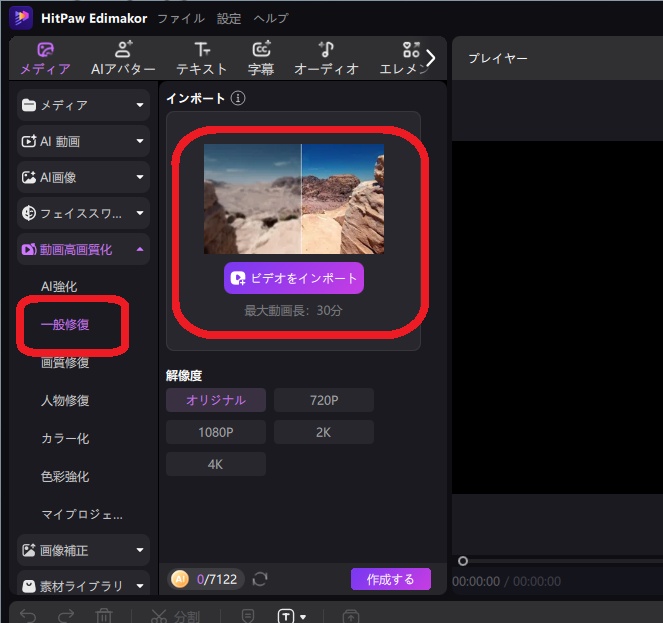Click the player progress slider handle

point(463,561)
